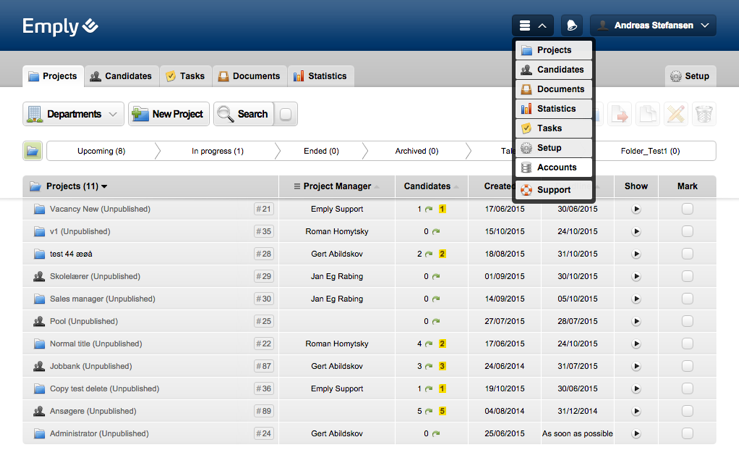
Task: Click the notification bell icon in header
Action: pyautogui.click(x=572, y=26)
